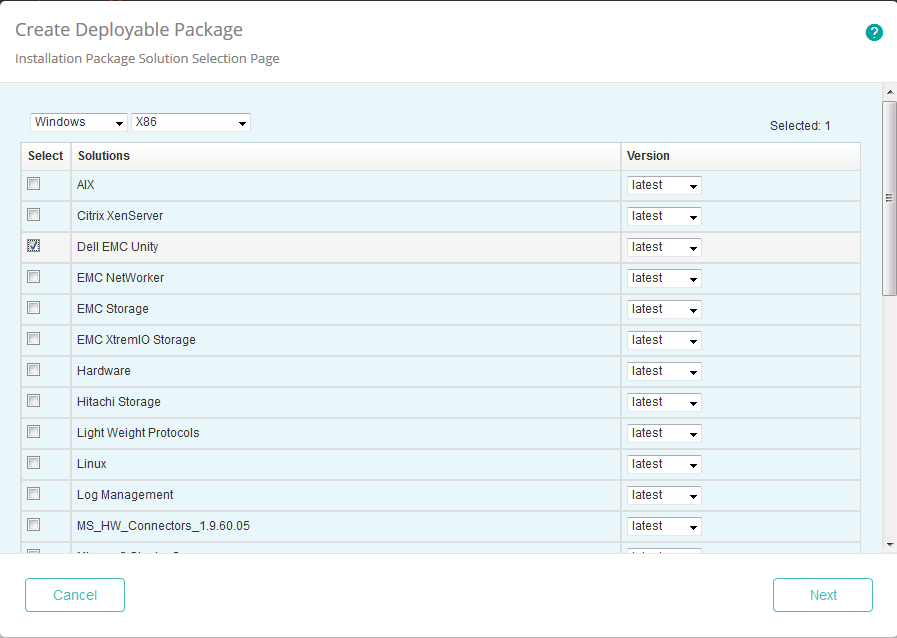Check the Citrix XenServer solution
Image resolution: width=897 pixels, height=638 pixels.
pos(33,215)
